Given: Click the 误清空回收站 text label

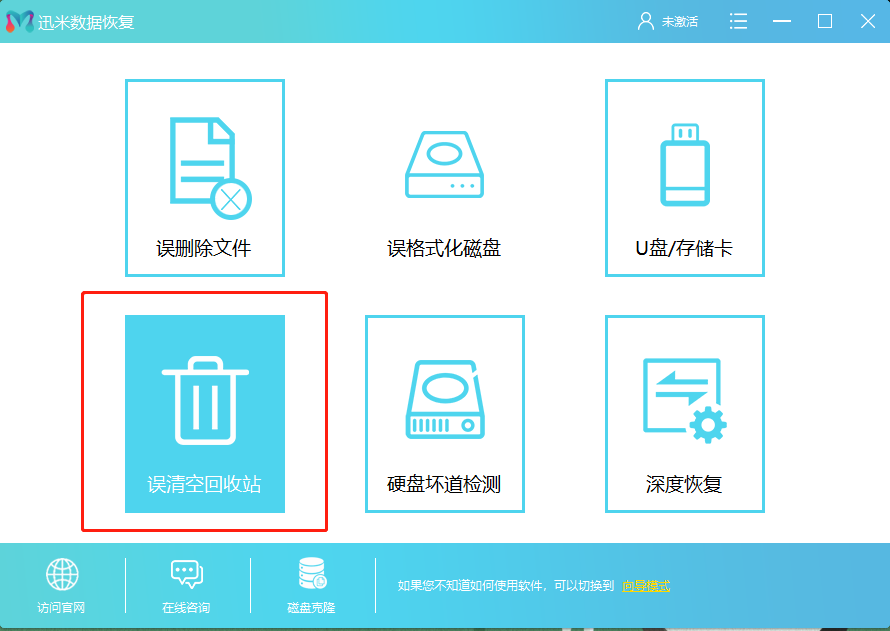Looking at the screenshot, I should 204,485.
